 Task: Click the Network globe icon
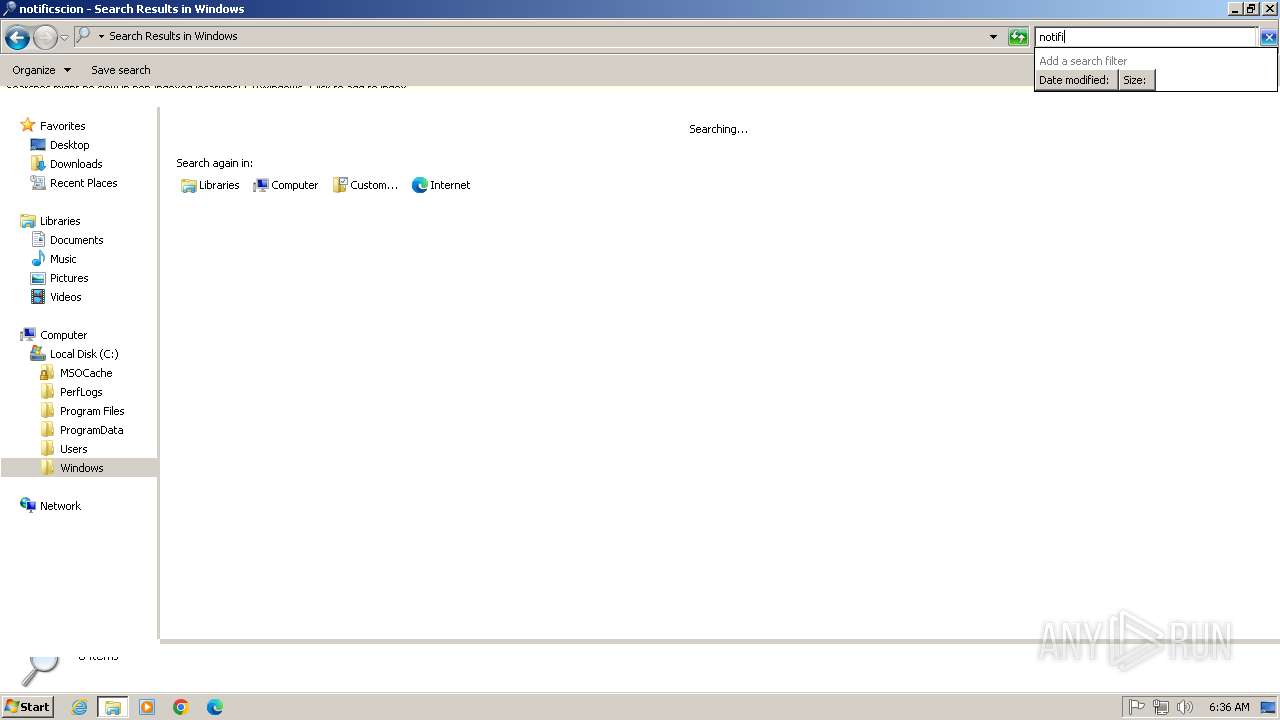pos(28,506)
